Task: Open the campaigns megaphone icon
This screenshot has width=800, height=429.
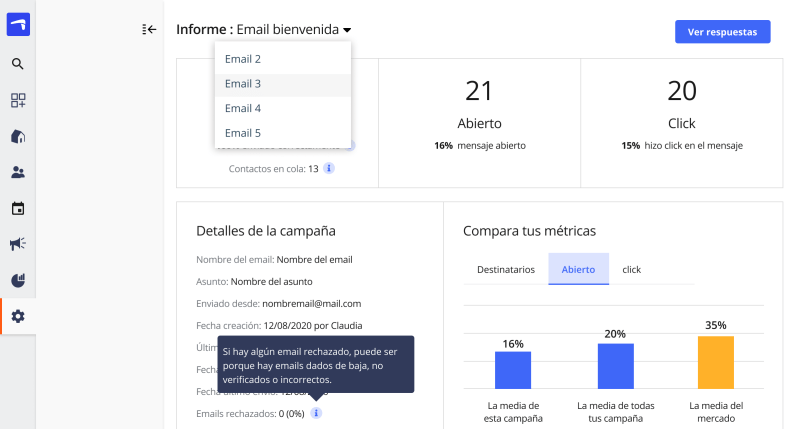Action: click(x=18, y=244)
